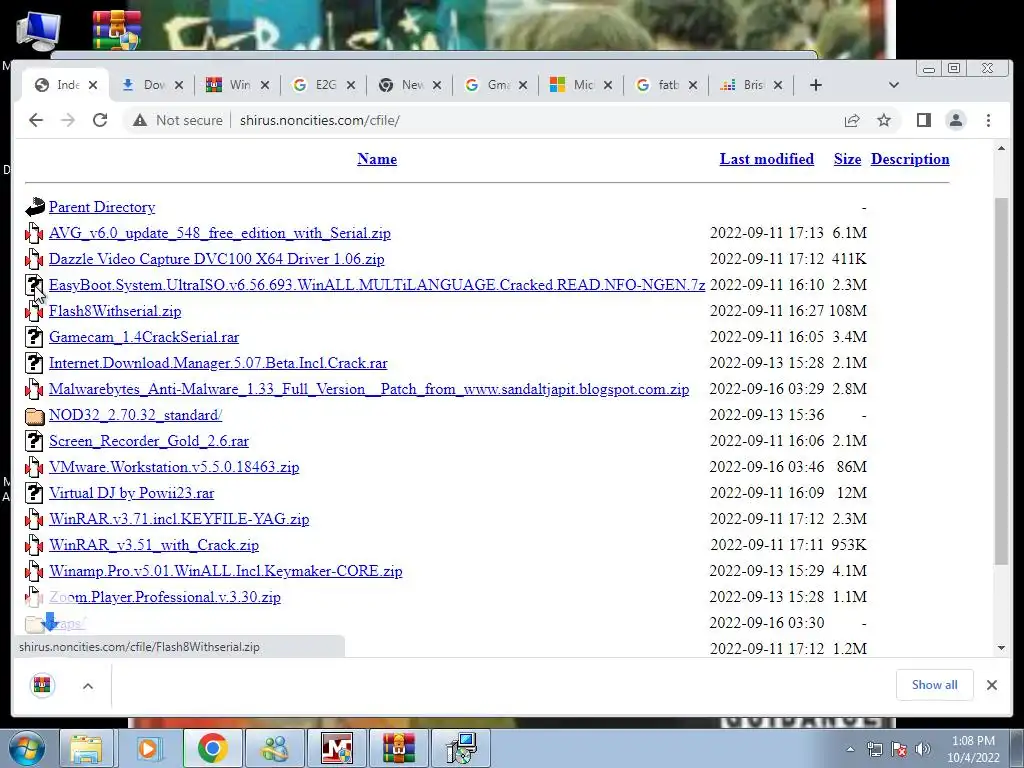Switch to the New tab

[x=409, y=85]
